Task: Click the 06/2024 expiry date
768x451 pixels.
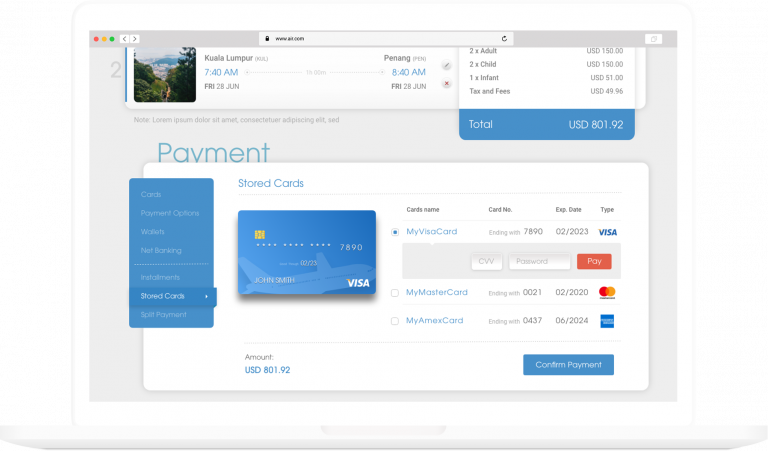Action: tap(572, 320)
